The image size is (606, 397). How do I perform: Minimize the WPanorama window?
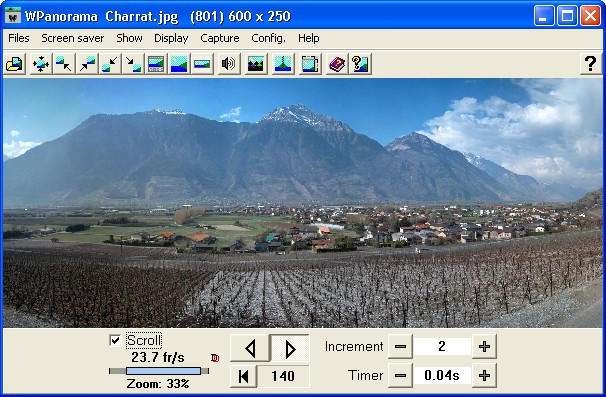[544, 16]
